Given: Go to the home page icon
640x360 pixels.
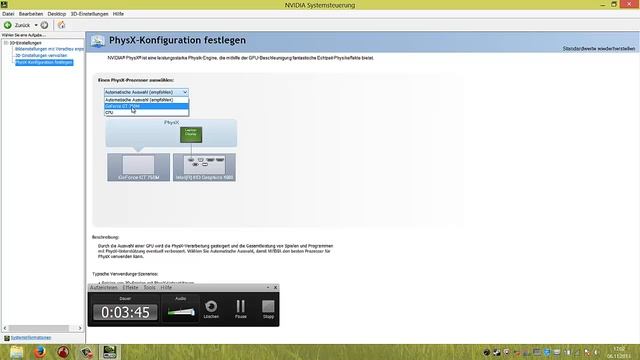Looking at the screenshot, I should 61,25.
